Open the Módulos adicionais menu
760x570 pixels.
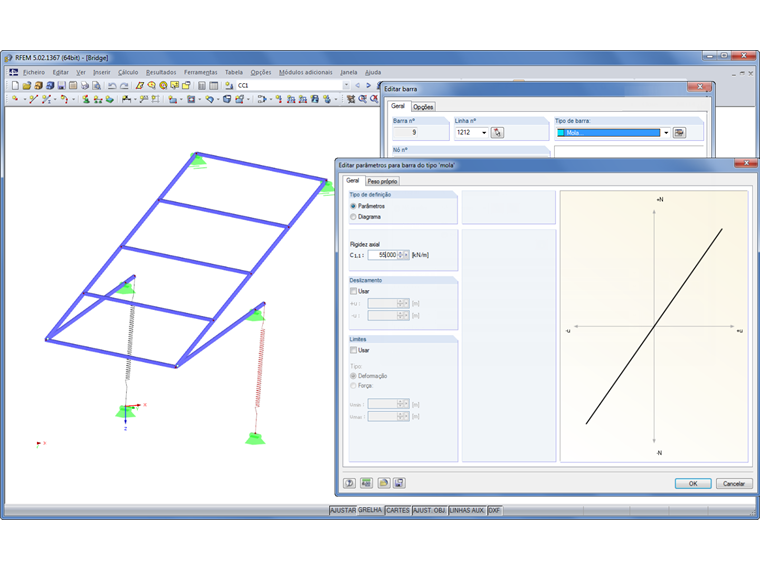coord(305,72)
